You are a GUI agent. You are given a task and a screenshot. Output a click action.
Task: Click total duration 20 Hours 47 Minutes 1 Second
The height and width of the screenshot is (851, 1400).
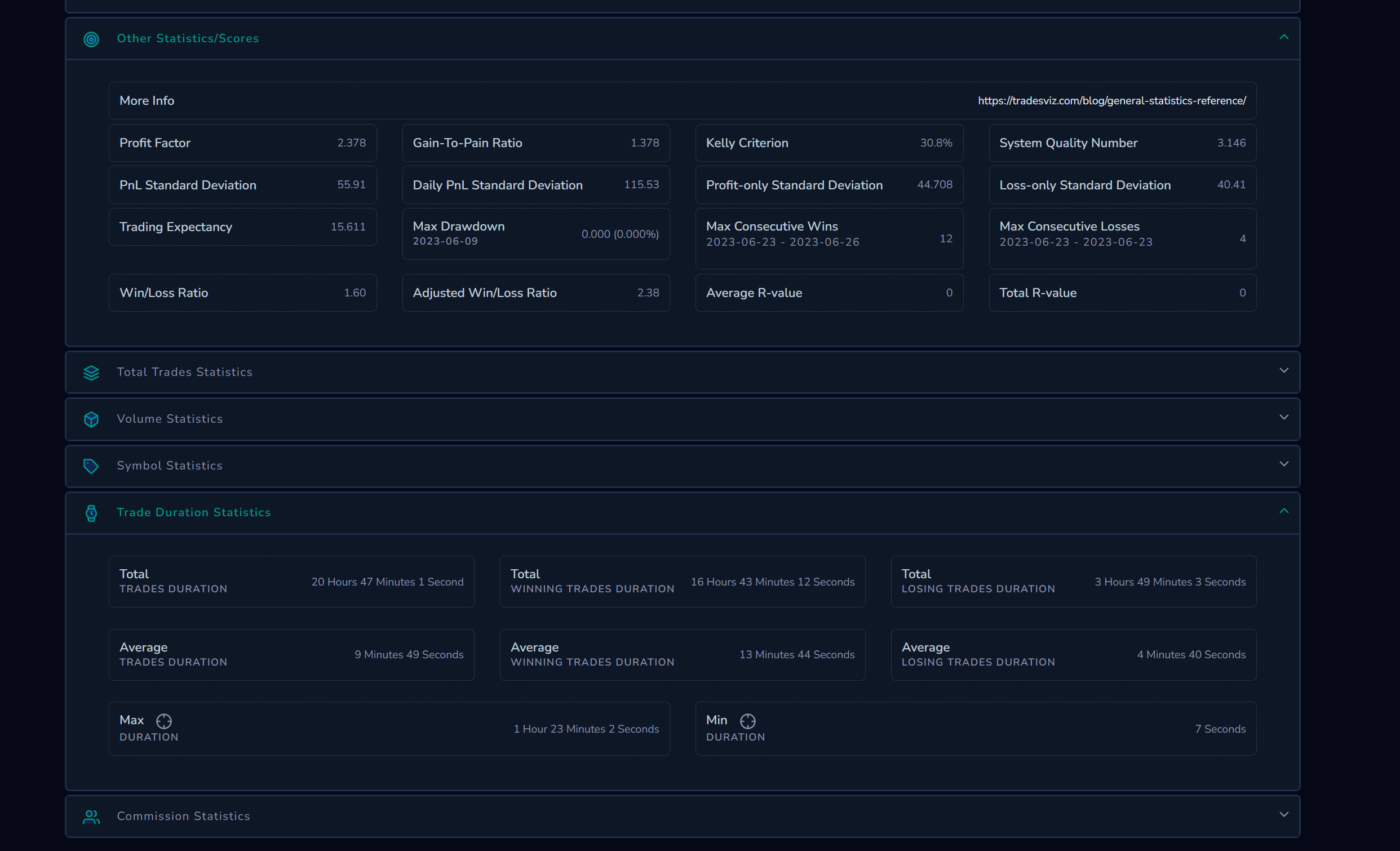point(388,582)
